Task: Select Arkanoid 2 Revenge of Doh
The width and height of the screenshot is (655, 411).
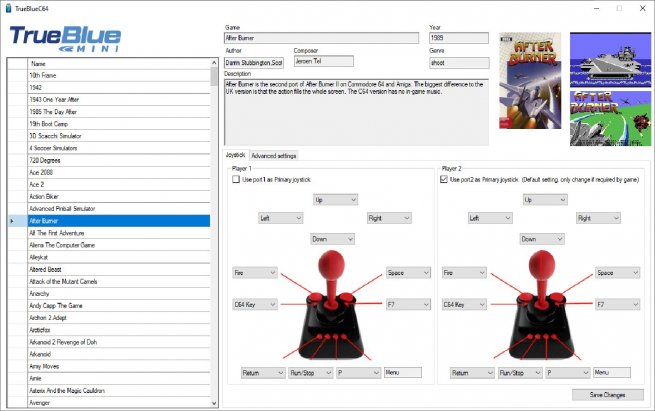Action: [x=119, y=342]
